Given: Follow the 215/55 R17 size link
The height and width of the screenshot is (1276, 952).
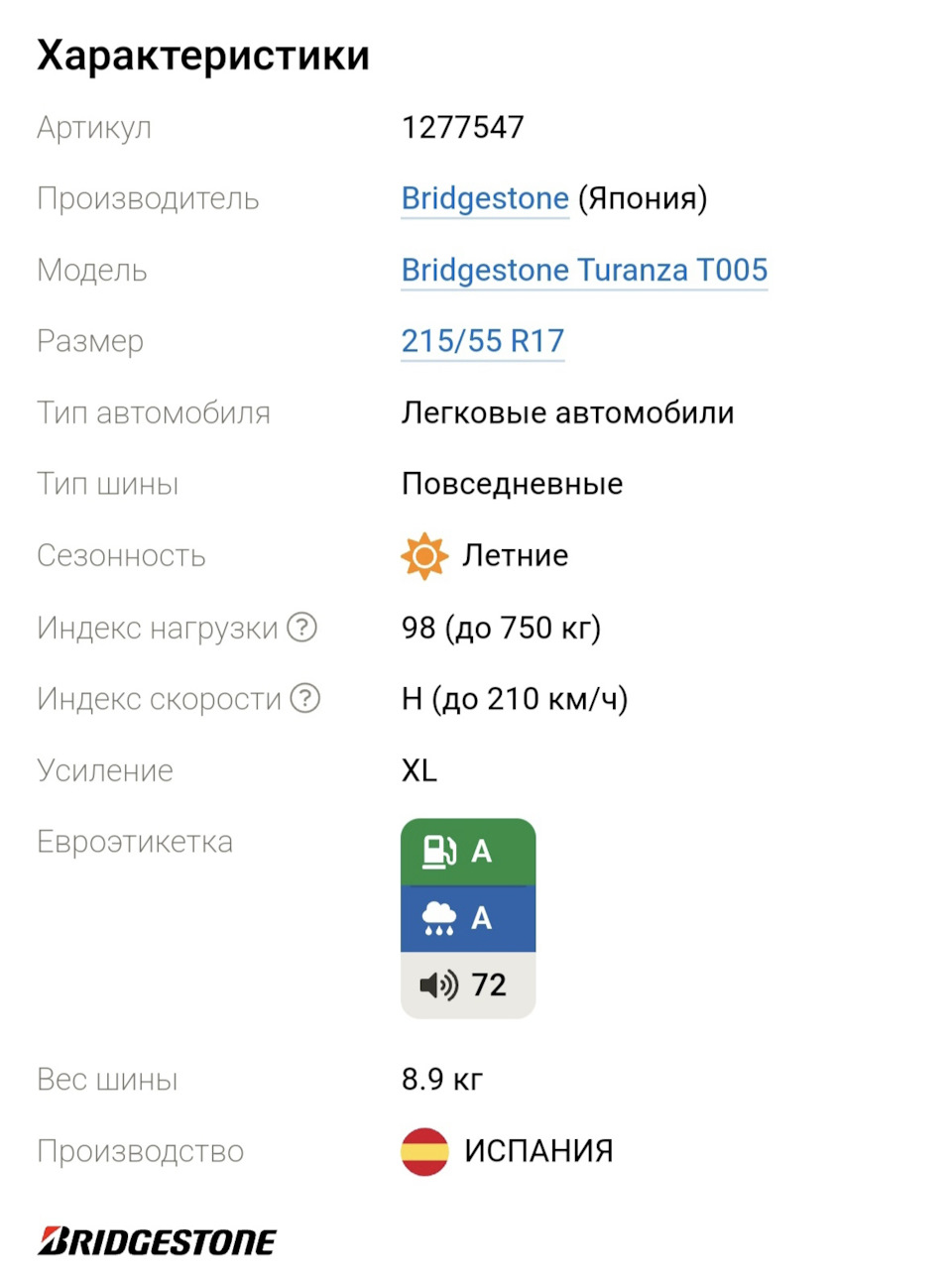Looking at the screenshot, I should (482, 341).
